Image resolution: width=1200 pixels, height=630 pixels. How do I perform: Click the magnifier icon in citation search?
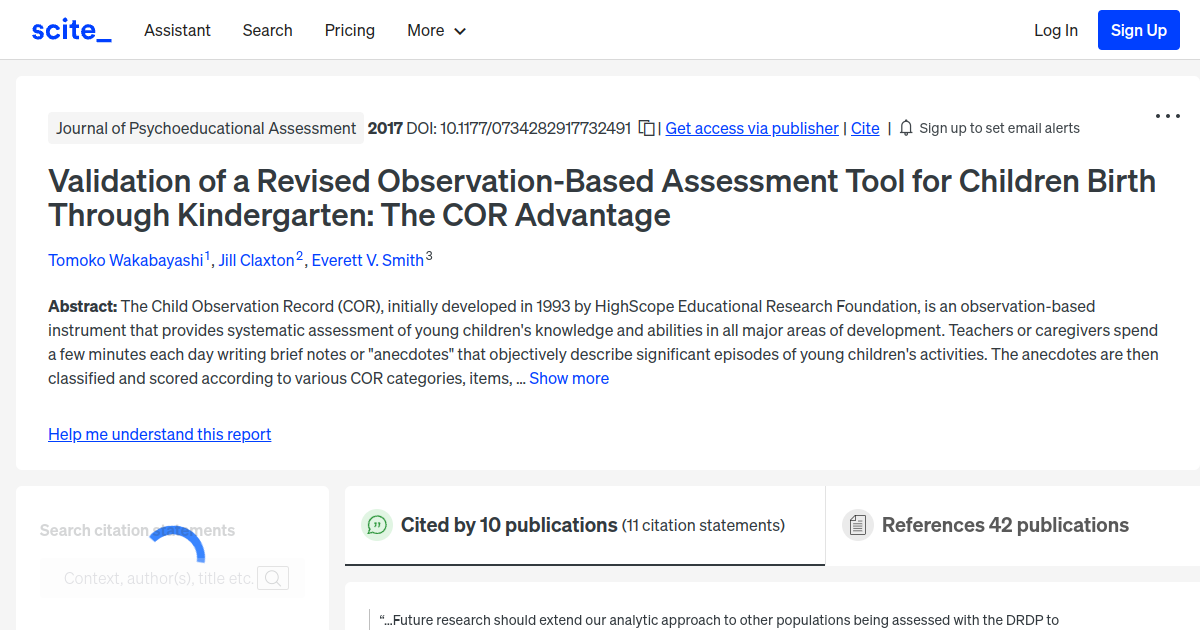click(x=273, y=578)
